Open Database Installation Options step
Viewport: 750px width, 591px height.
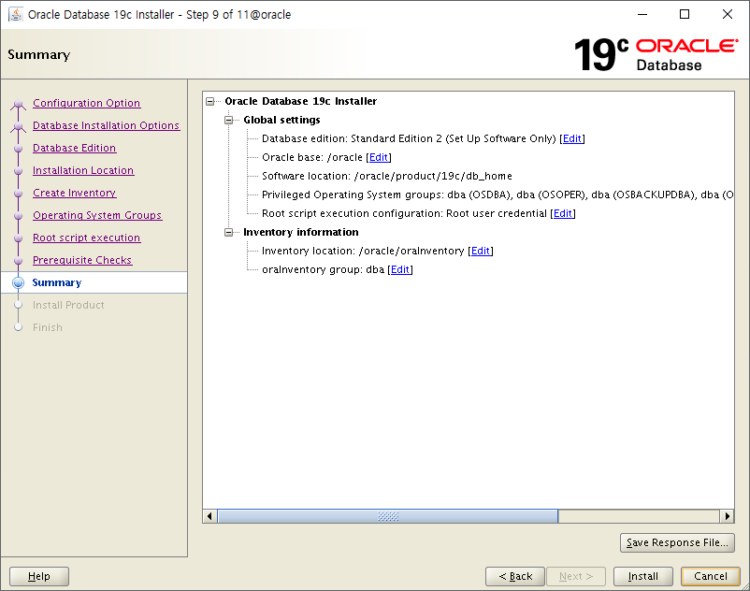click(106, 126)
